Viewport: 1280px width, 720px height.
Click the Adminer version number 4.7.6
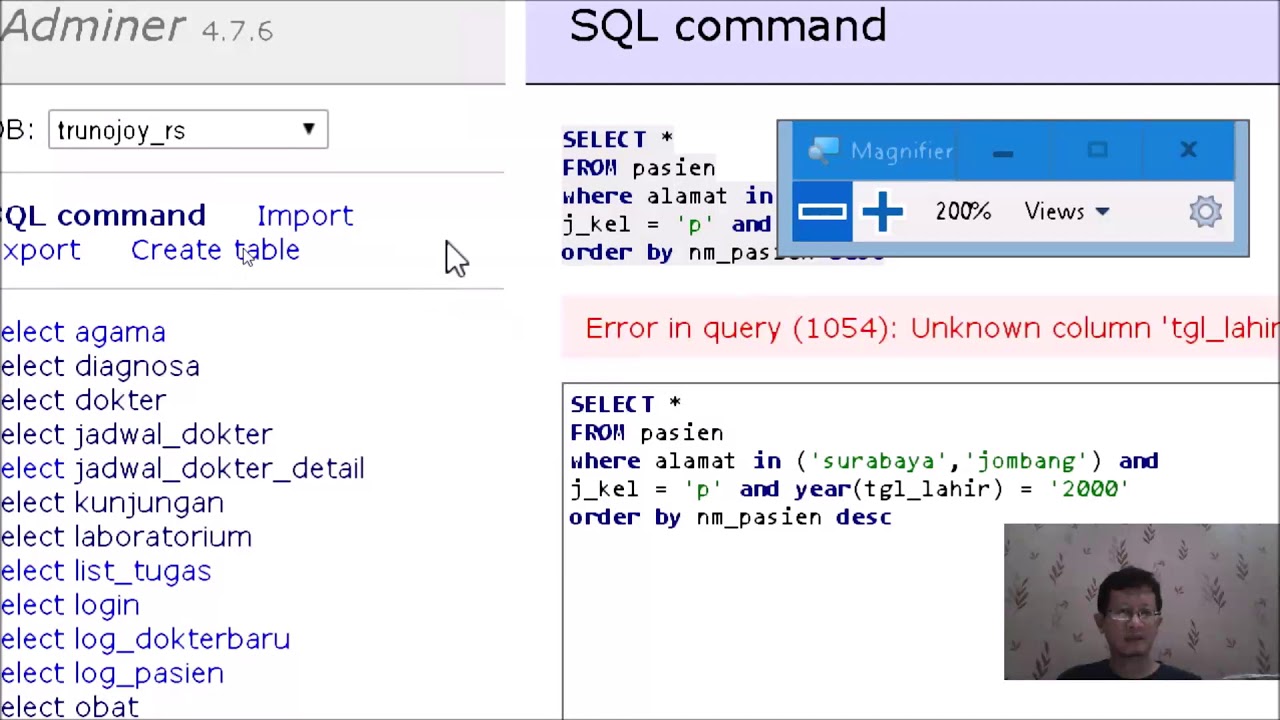237,31
